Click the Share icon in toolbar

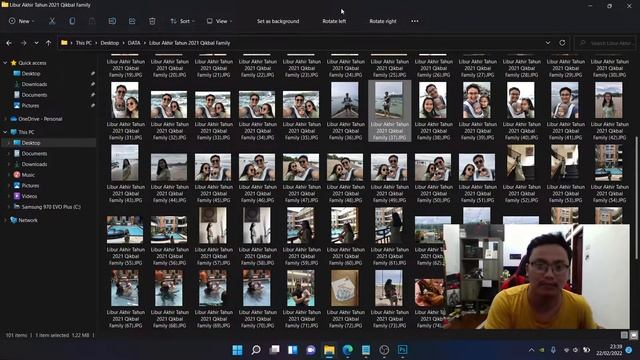(132, 21)
